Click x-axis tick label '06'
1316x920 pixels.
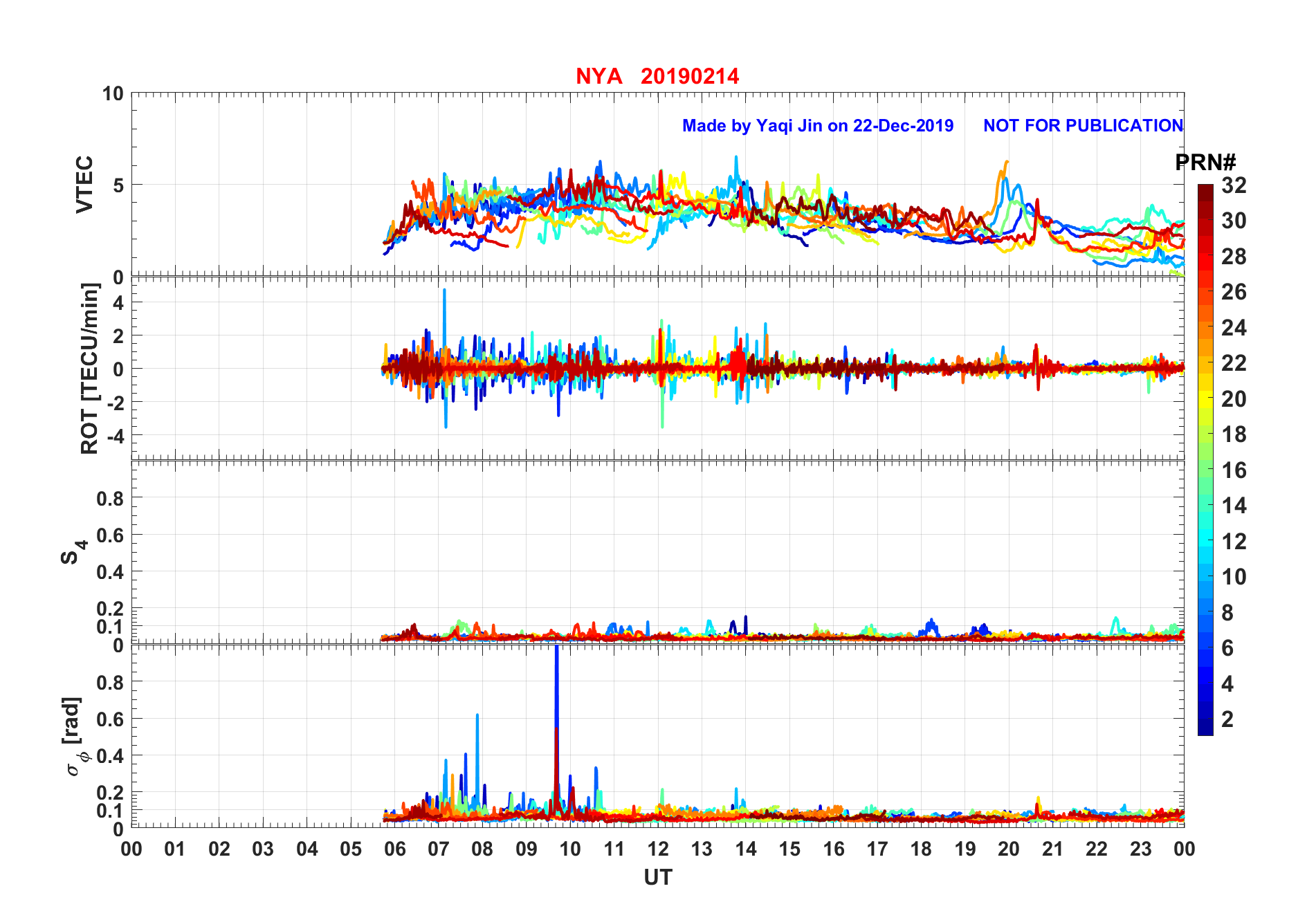(x=394, y=849)
